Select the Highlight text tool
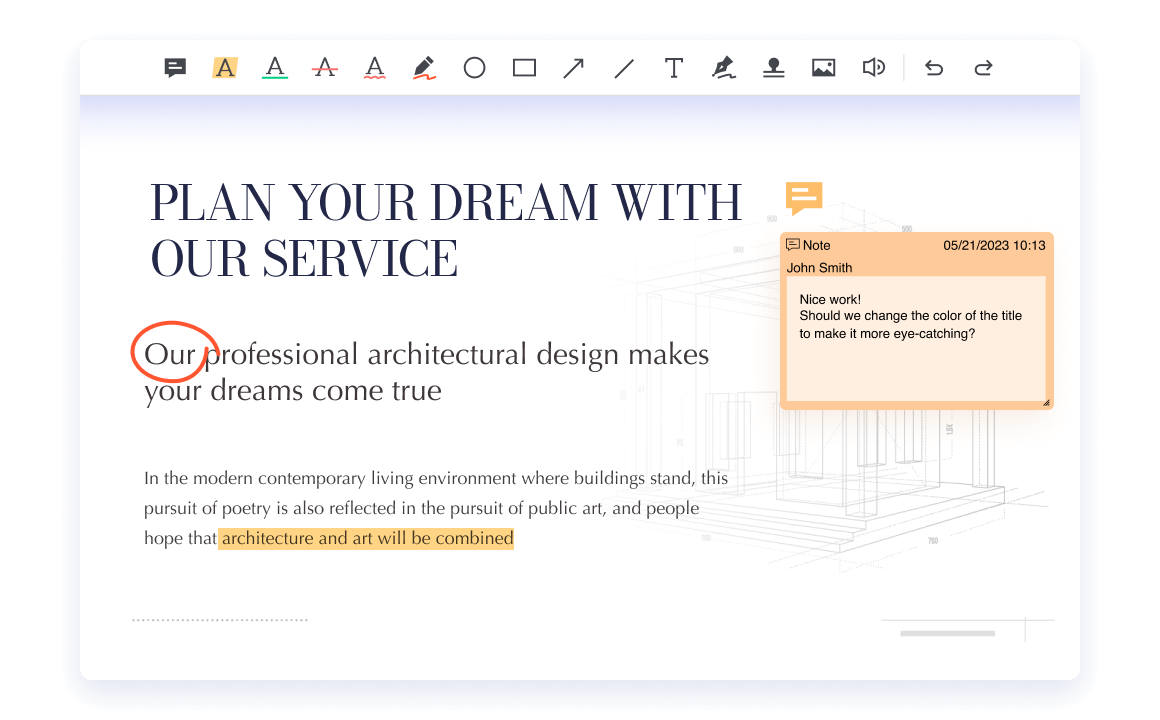The image size is (1160, 720). 225,68
